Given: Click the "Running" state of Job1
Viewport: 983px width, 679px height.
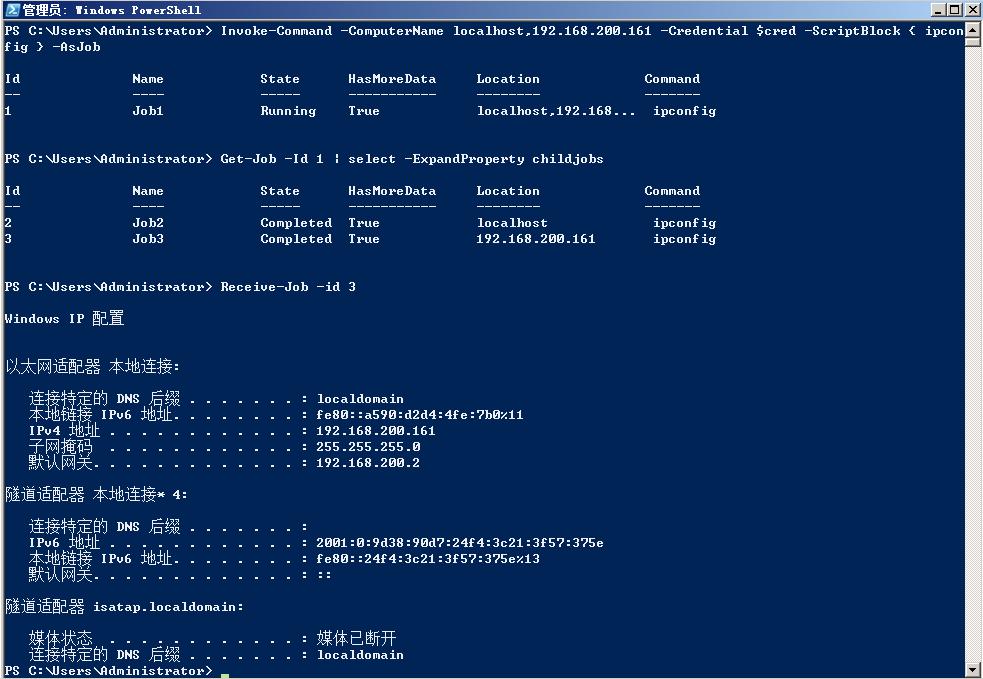Looking at the screenshot, I should point(288,111).
